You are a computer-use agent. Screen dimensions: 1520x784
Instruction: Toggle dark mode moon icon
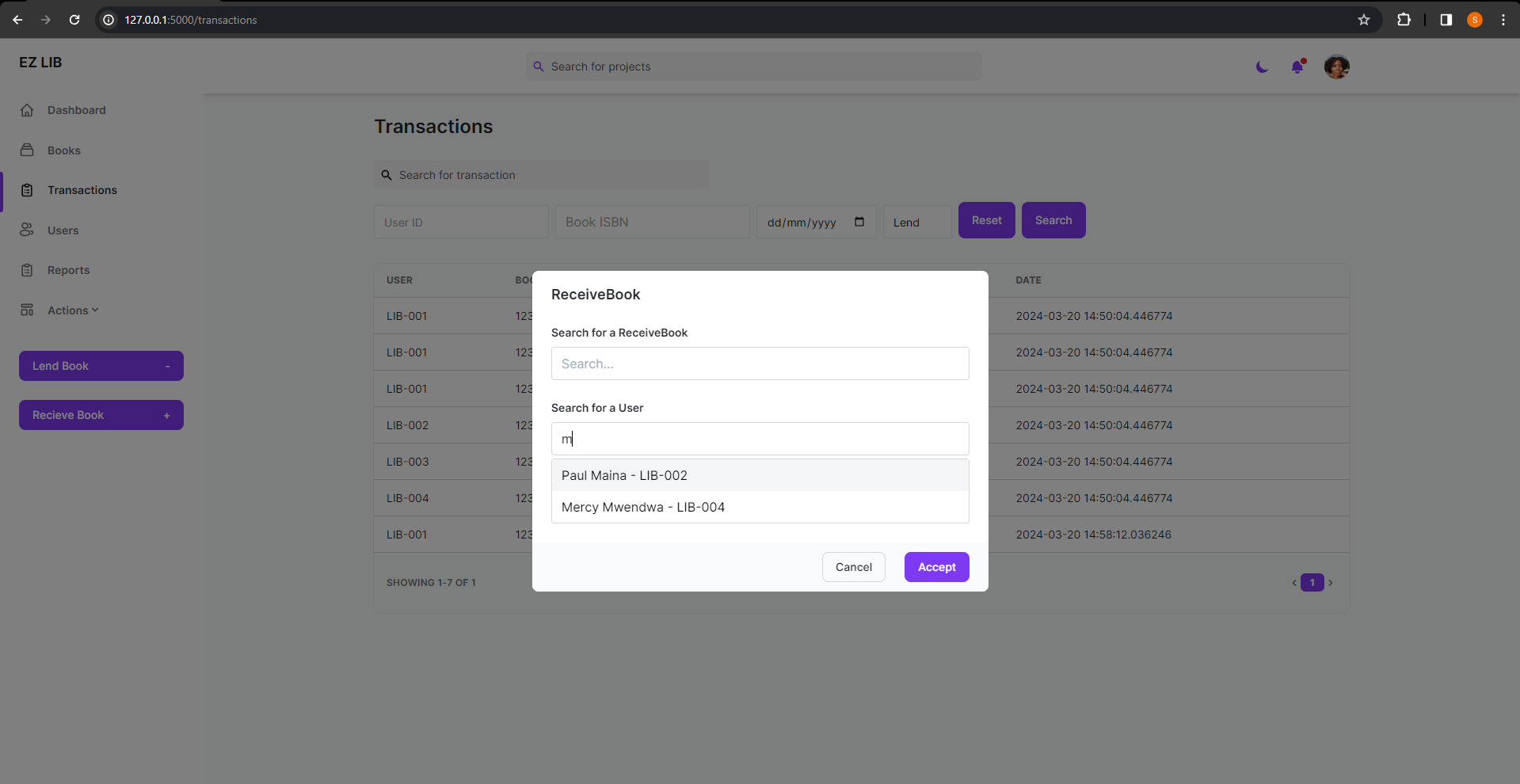[1262, 67]
